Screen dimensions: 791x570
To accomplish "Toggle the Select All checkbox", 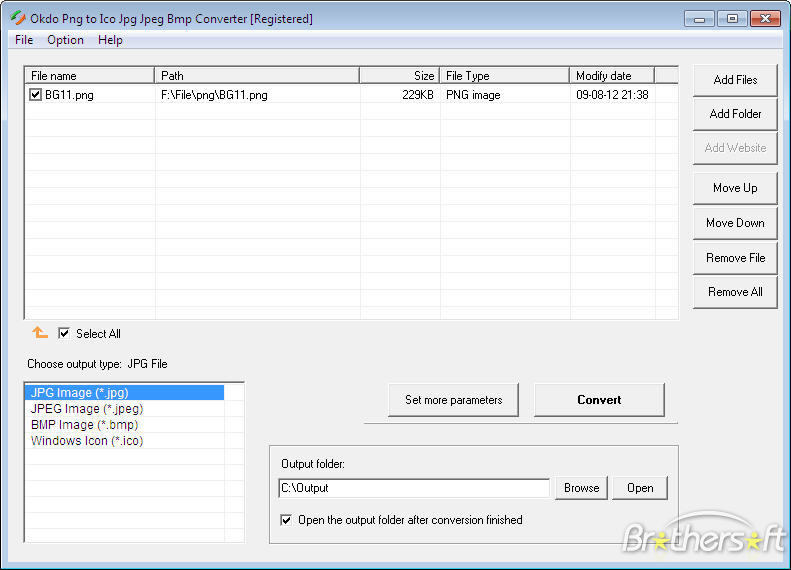I will [x=64, y=333].
